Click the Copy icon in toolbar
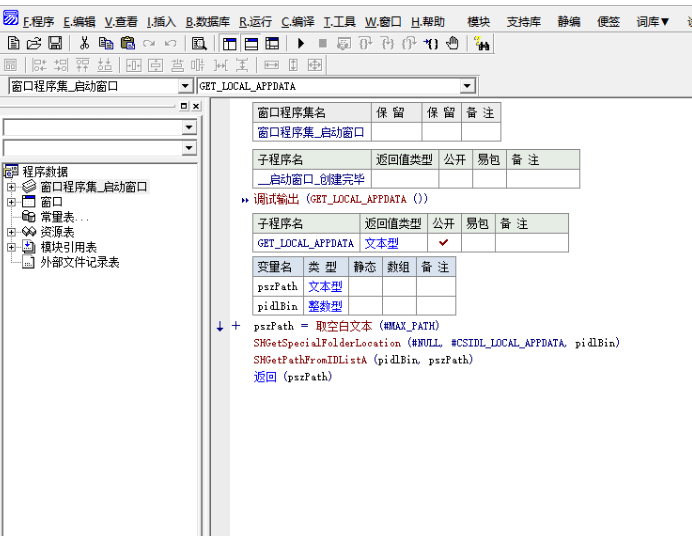The image size is (692, 536). coord(105,43)
